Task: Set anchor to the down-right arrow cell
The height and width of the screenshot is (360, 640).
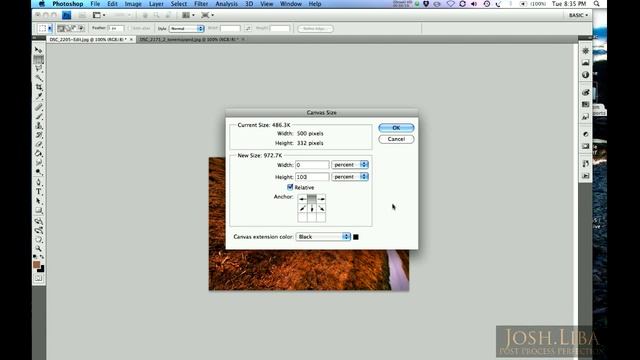Action: pyautogui.click(x=321, y=208)
